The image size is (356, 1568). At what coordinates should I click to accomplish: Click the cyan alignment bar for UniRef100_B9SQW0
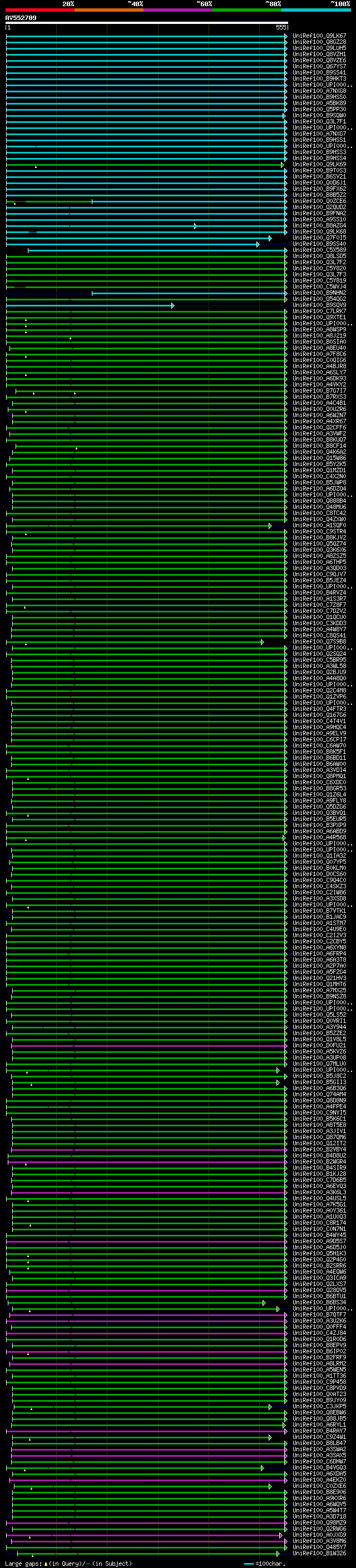point(145,116)
